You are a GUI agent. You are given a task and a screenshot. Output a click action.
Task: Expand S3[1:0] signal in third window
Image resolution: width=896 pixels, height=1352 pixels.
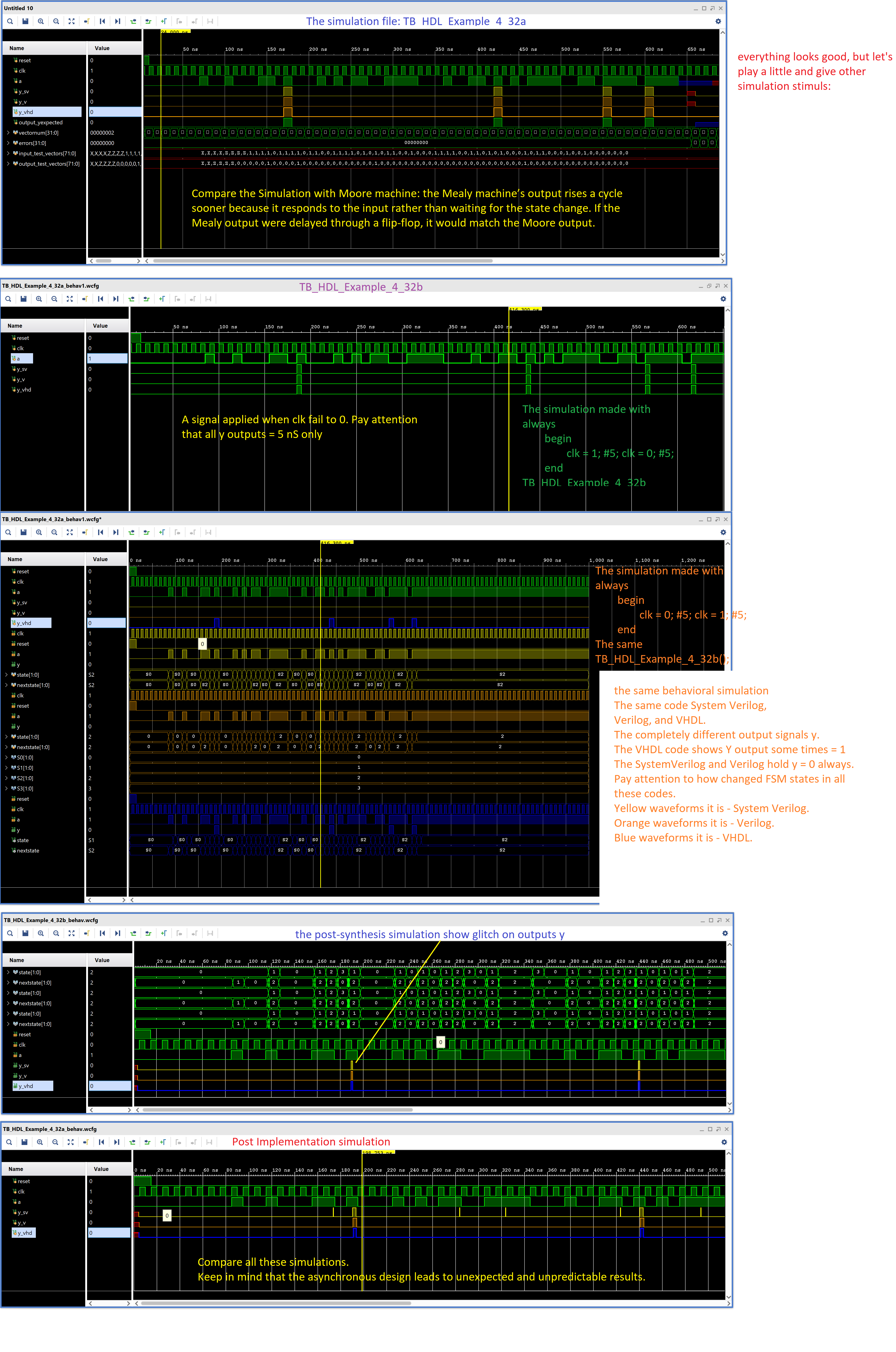(x=6, y=789)
